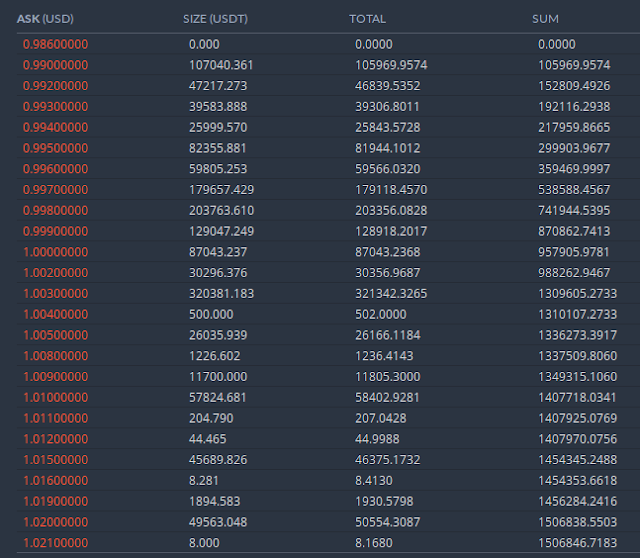Click size value 107040.361
This screenshot has height=558, width=640.
[221, 65]
